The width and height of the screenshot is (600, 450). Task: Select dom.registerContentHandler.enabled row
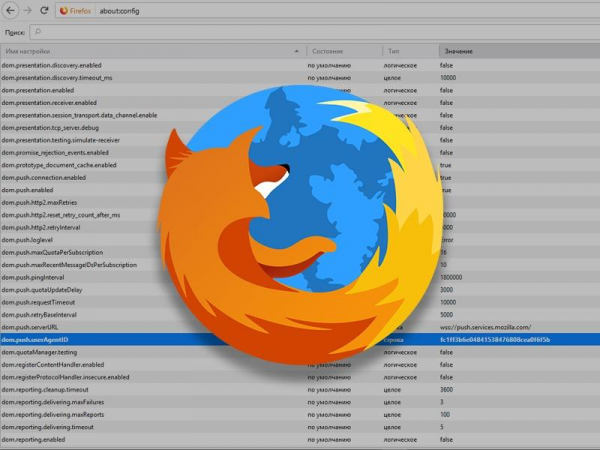pos(300,365)
